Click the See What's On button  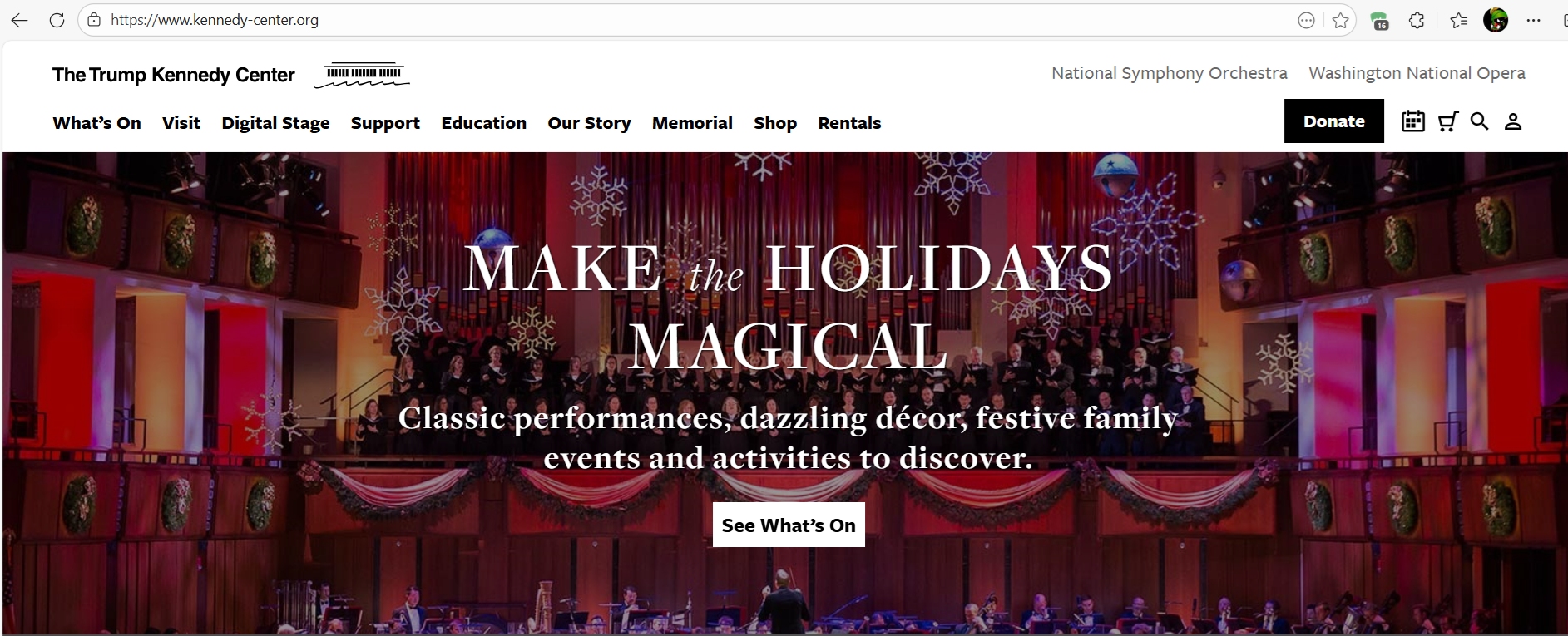(789, 525)
